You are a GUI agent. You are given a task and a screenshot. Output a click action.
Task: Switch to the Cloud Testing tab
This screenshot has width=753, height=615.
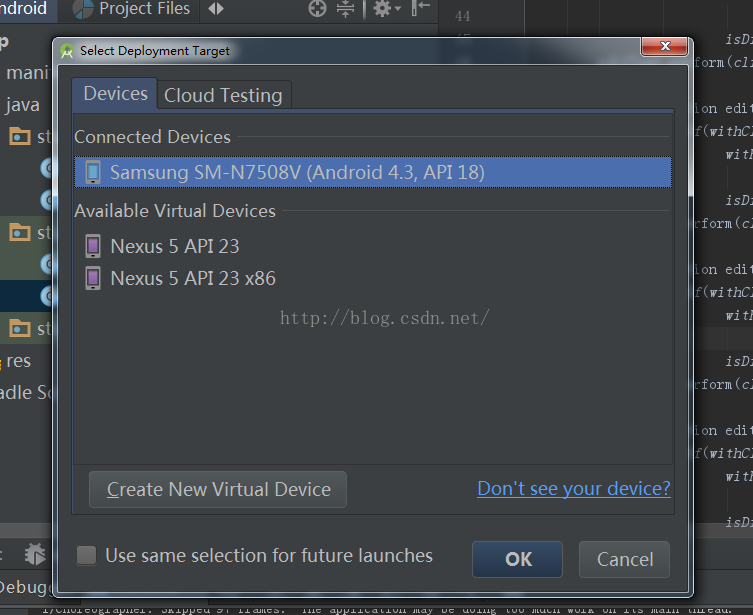223,95
